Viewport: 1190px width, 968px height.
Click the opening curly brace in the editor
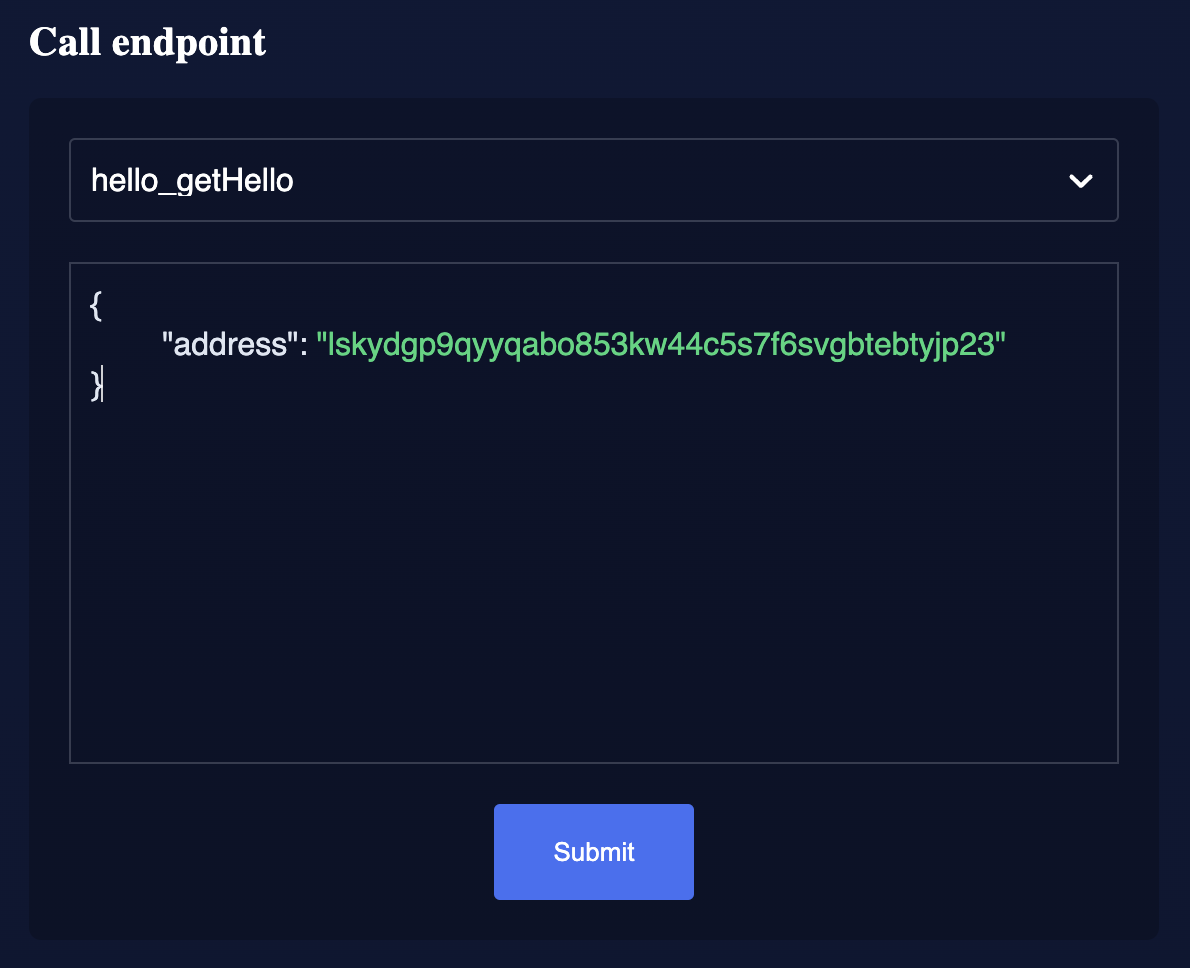[95, 305]
